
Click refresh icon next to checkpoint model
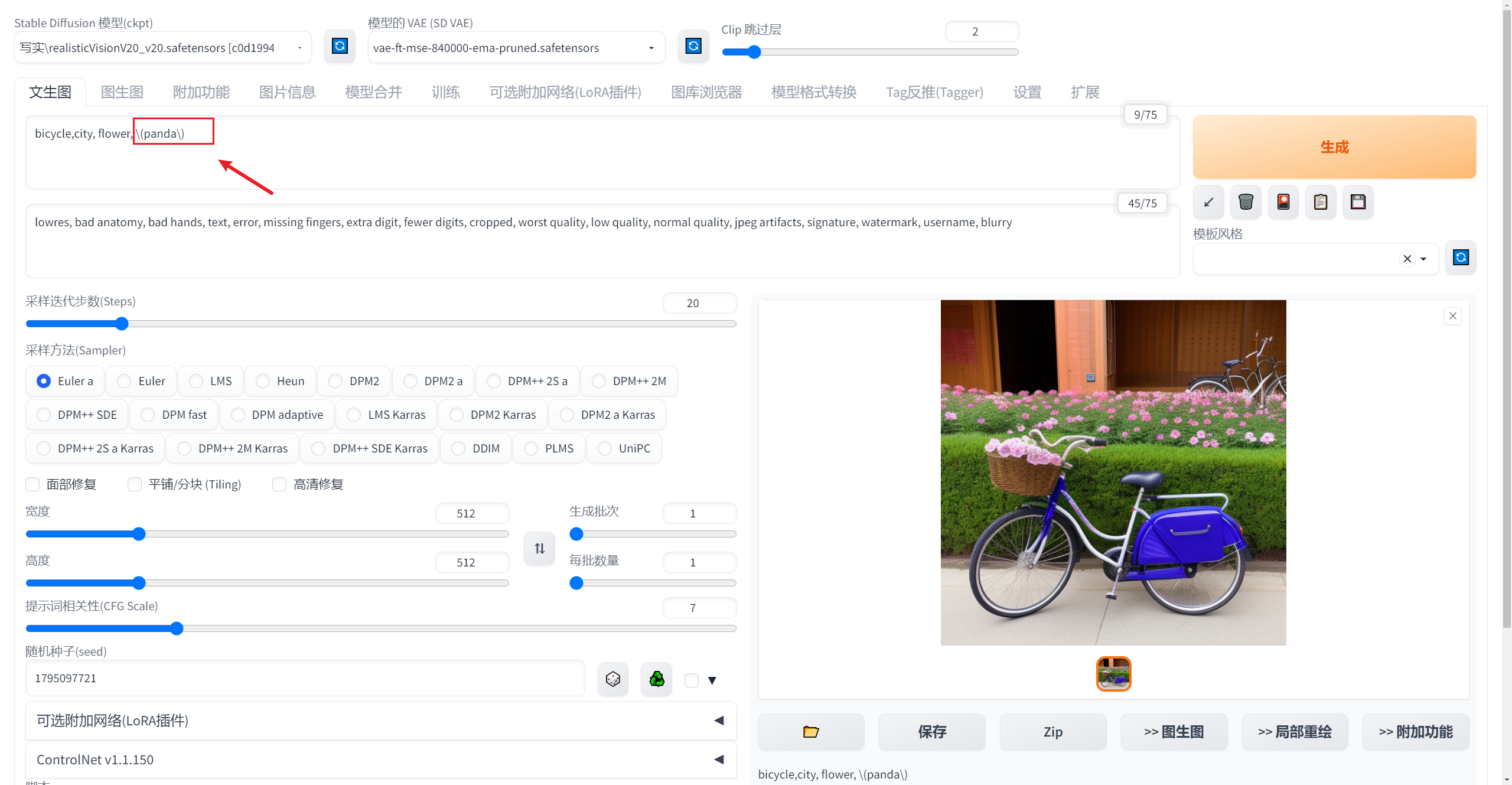click(340, 47)
